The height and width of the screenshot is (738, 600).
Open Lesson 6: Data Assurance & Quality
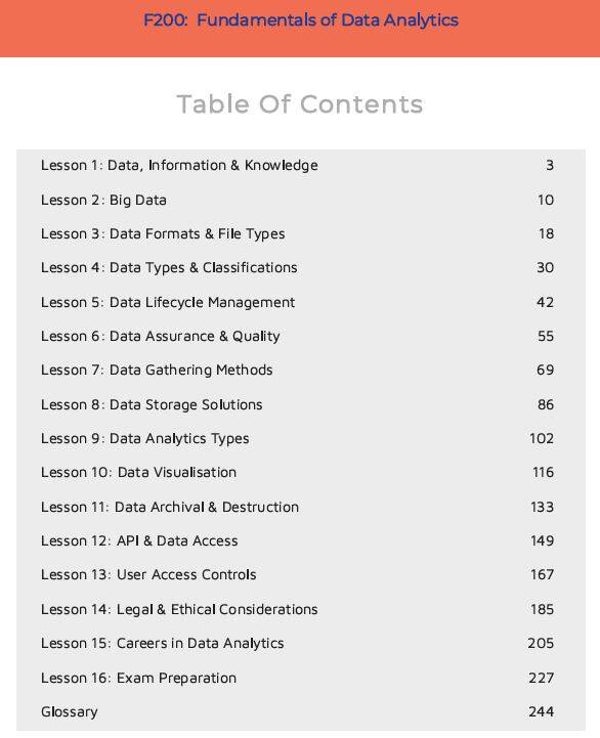[x=160, y=336]
